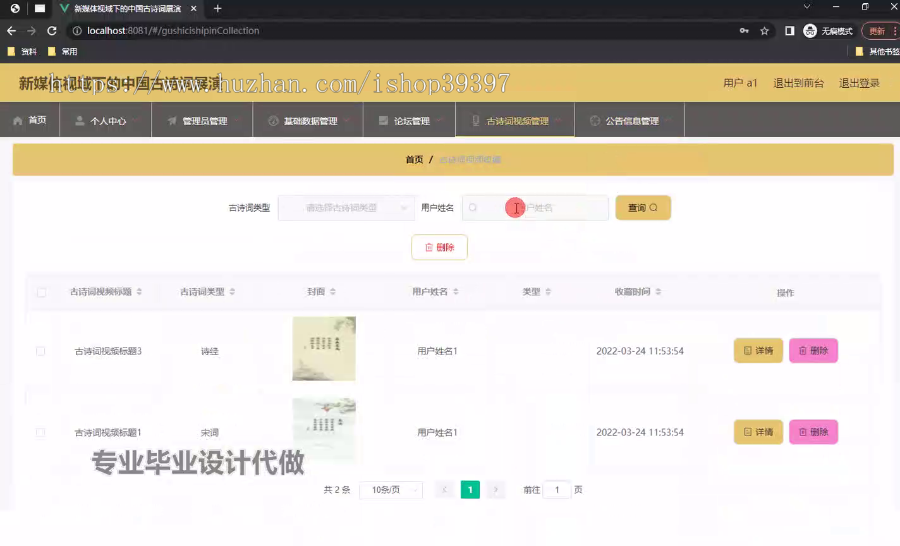Open the 常用 bookmarks folder
Image resolution: width=900 pixels, height=546 pixels.
click(63, 52)
